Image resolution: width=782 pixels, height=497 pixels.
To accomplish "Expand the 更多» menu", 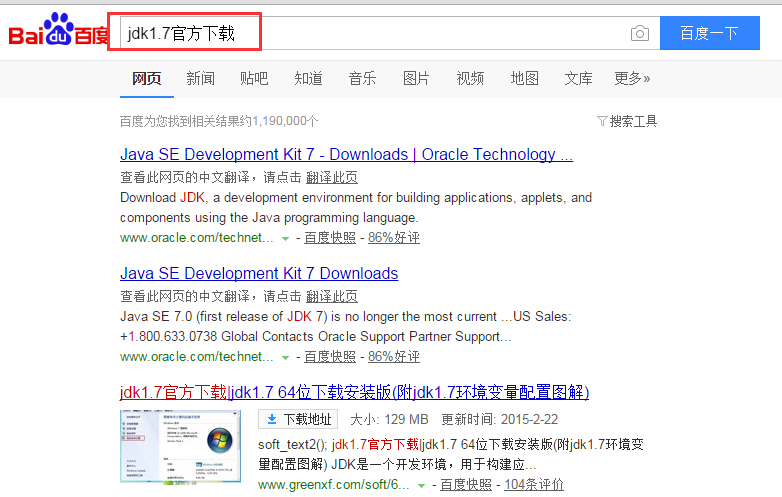I will 632,78.
